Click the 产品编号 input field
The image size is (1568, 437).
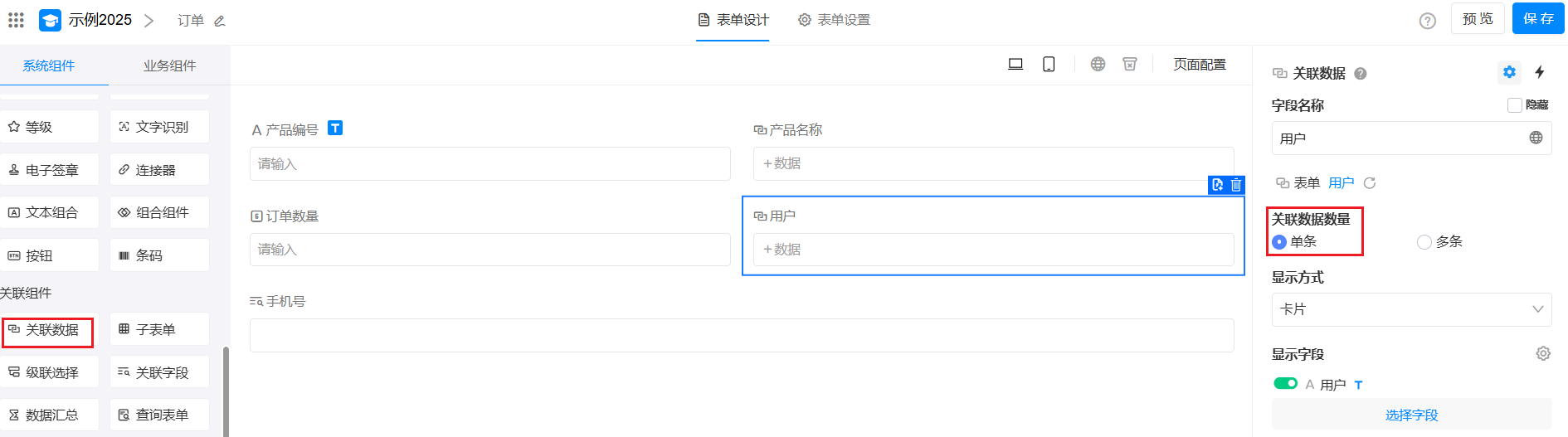(489, 164)
